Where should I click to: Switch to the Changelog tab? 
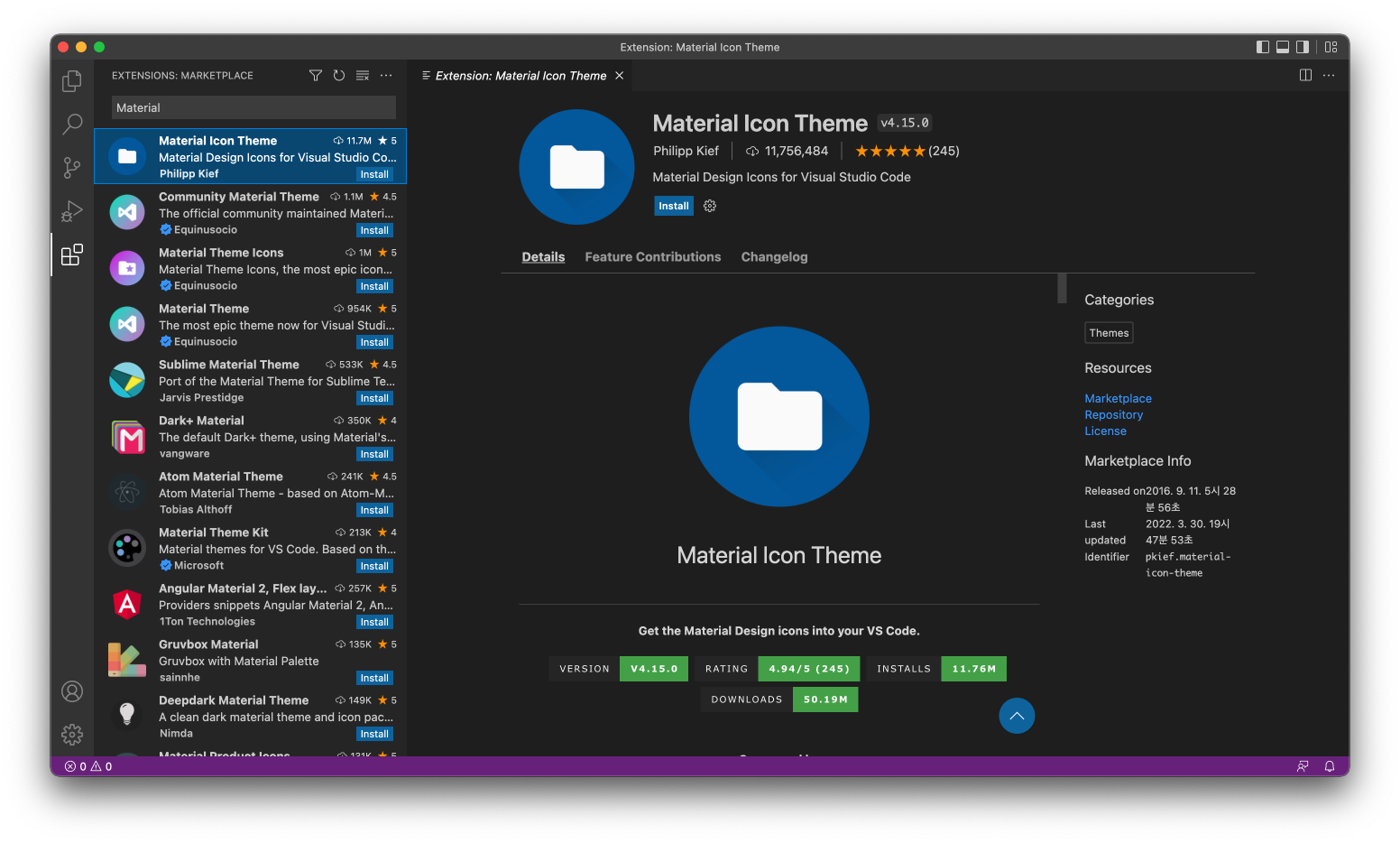(774, 257)
